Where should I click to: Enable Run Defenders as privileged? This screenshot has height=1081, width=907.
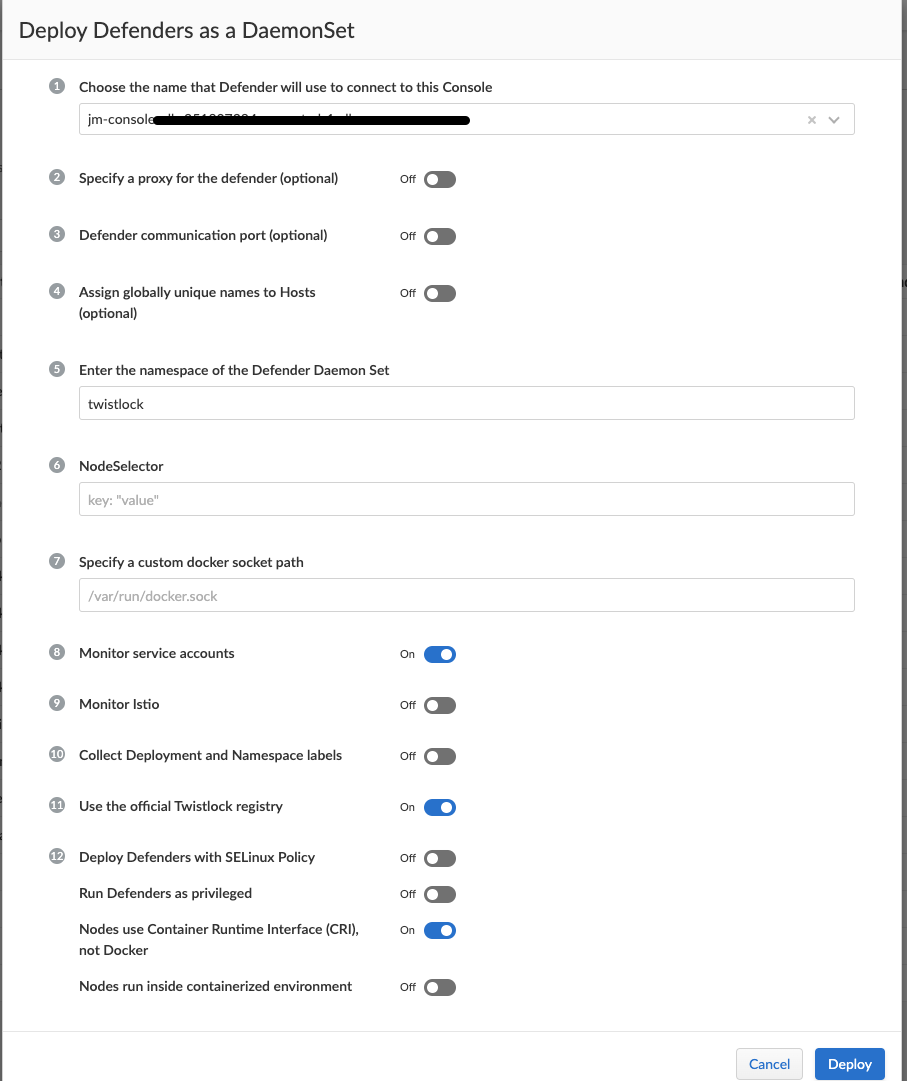[438, 893]
